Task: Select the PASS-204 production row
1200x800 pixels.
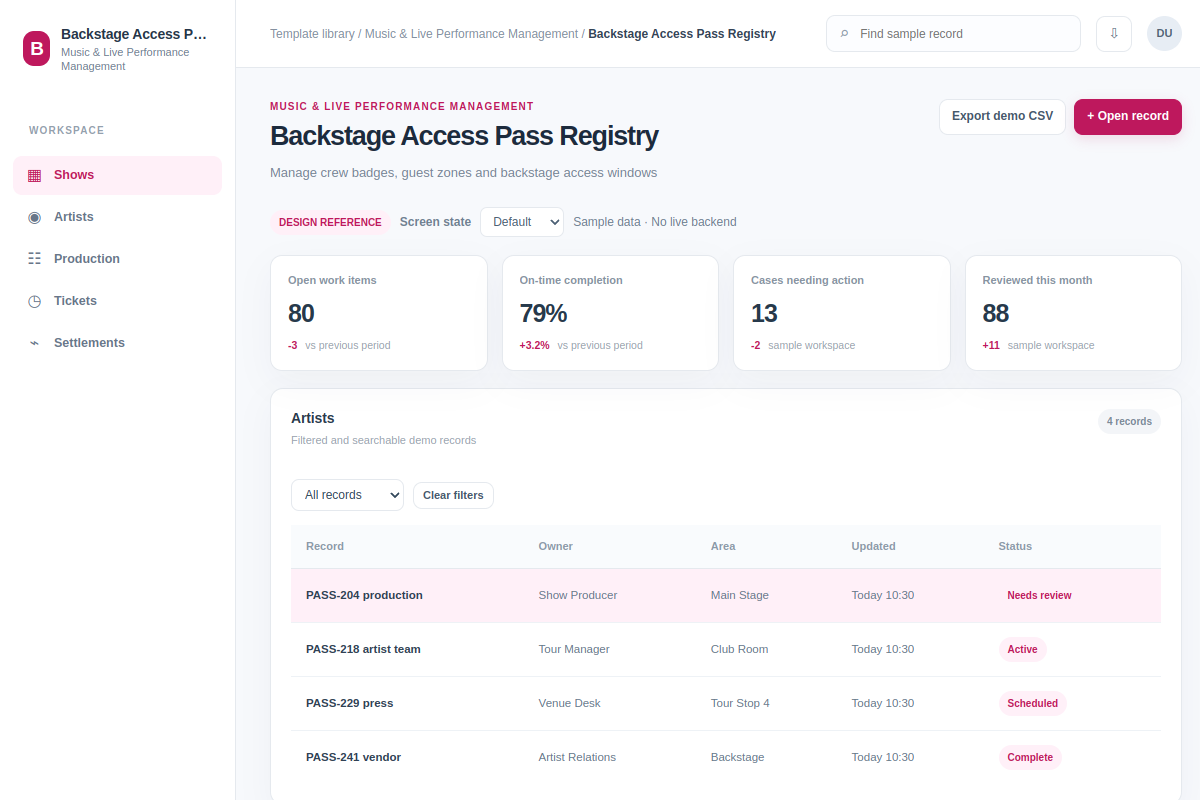Action: click(726, 596)
